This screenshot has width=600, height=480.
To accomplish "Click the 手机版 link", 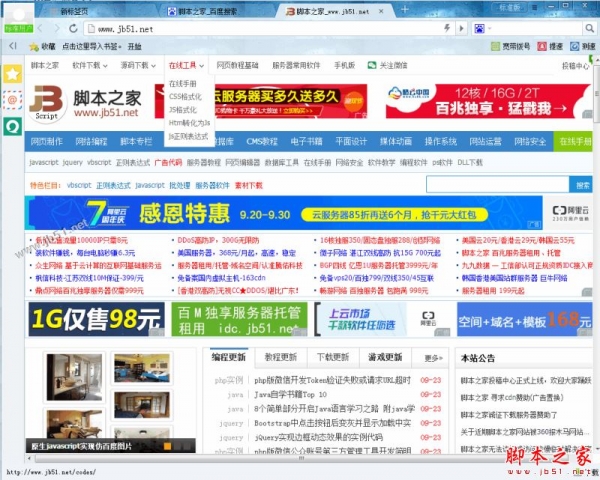I will pos(344,65).
